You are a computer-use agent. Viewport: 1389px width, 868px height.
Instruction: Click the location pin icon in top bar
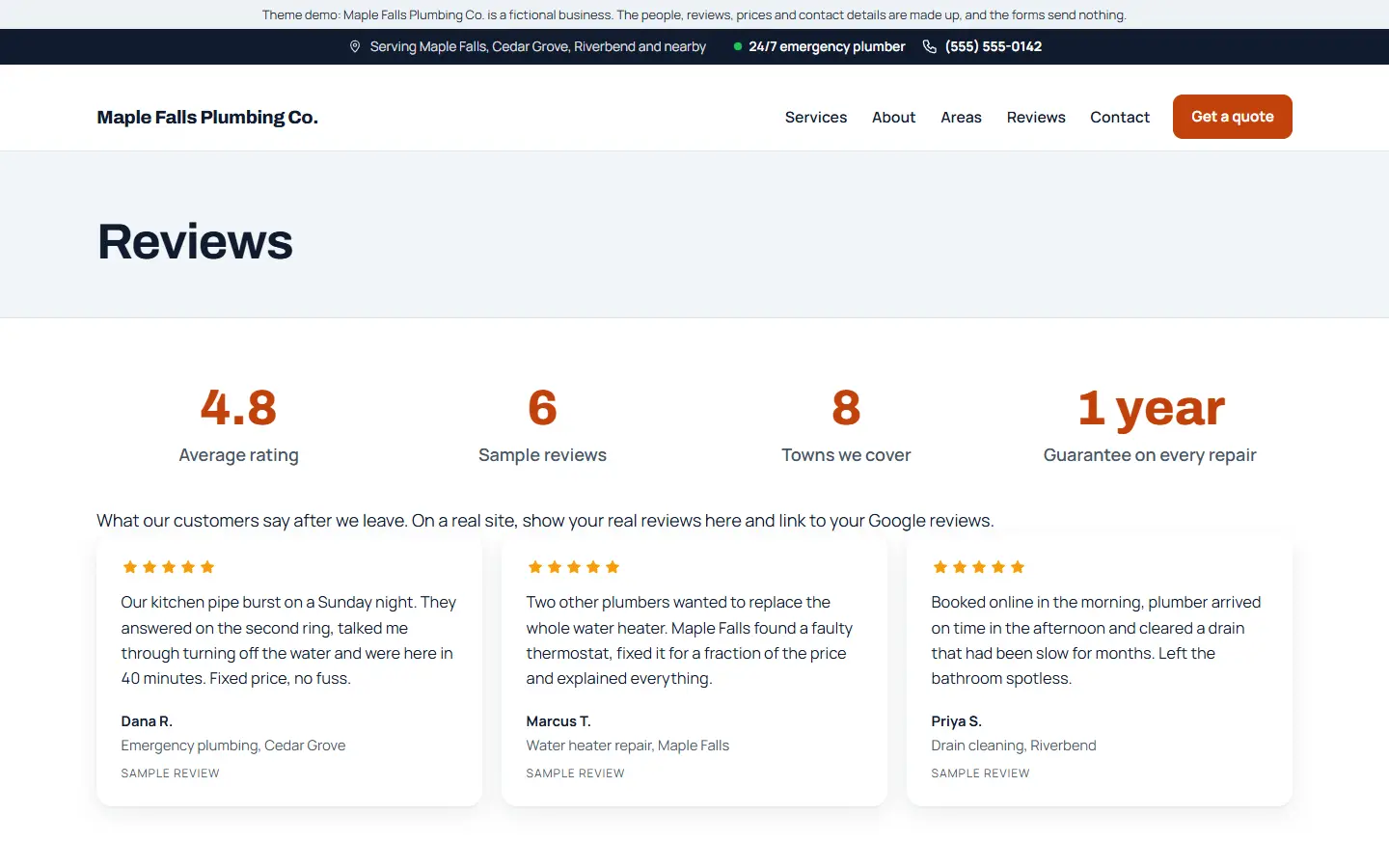[x=355, y=46]
